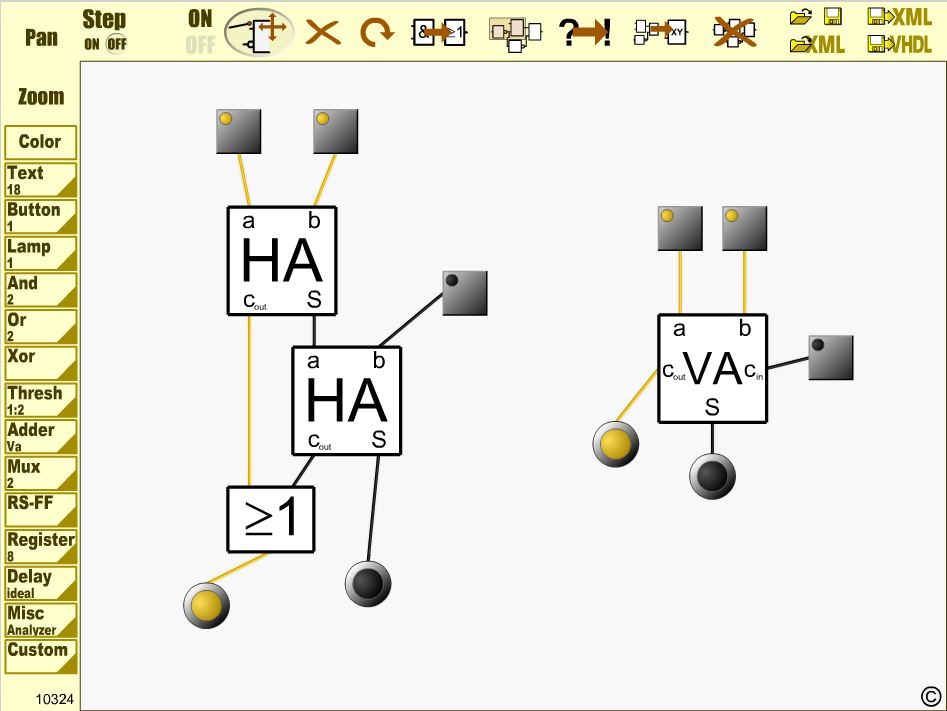Click the rotate arrow tool
Screen dimensions: 947x711
pos(377,32)
